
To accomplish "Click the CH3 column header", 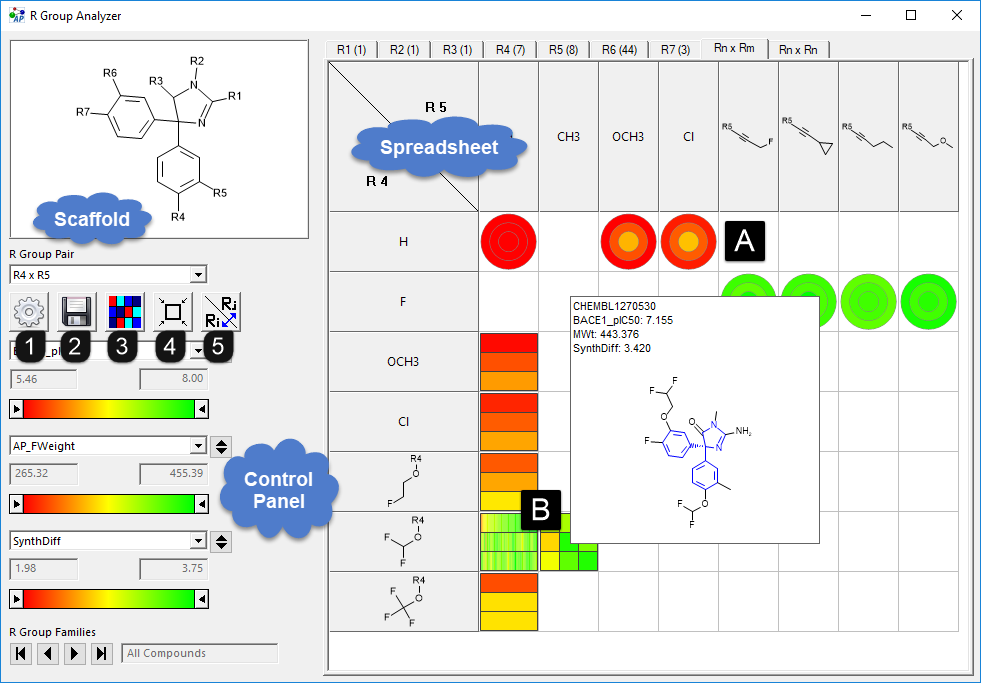I will coord(568,136).
